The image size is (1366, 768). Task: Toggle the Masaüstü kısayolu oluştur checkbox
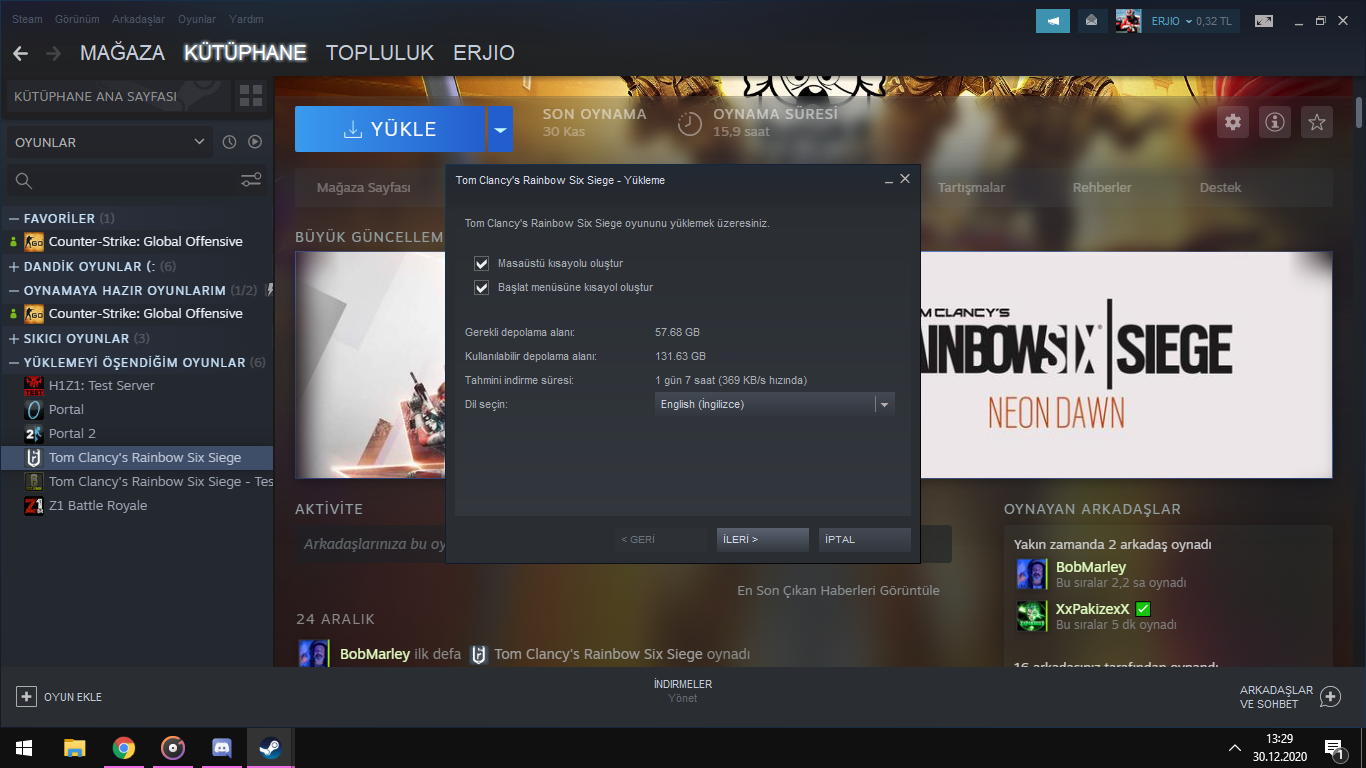(x=482, y=263)
